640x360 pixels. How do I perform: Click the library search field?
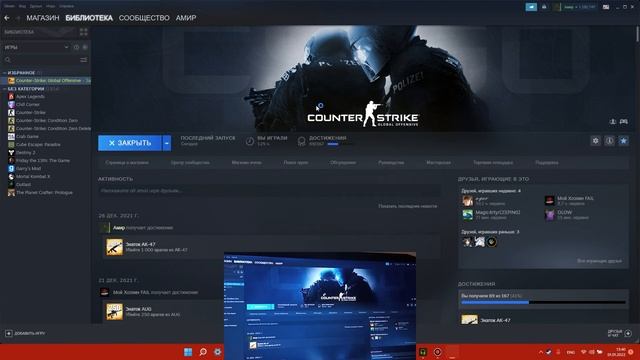tap(45, 60)
